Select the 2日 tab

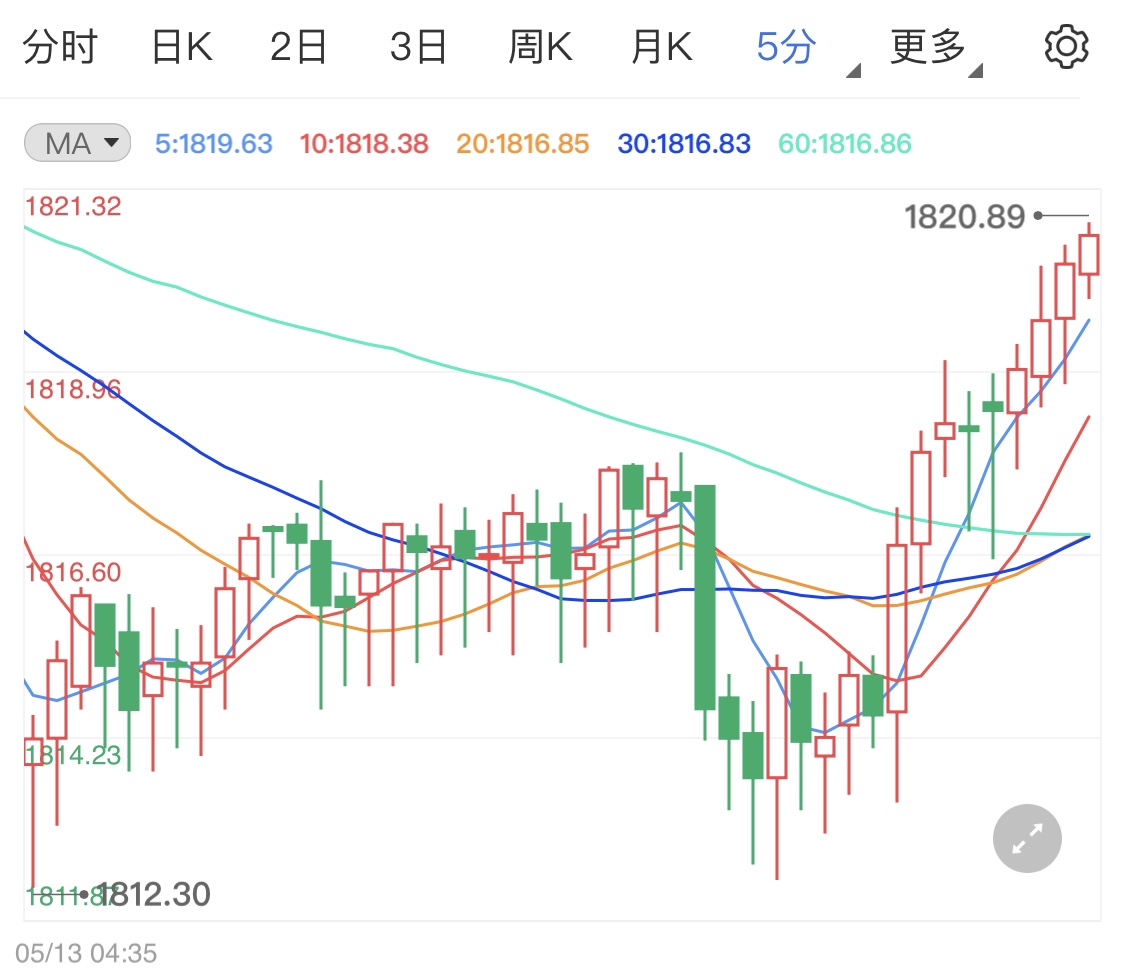(x=298, y=47)
